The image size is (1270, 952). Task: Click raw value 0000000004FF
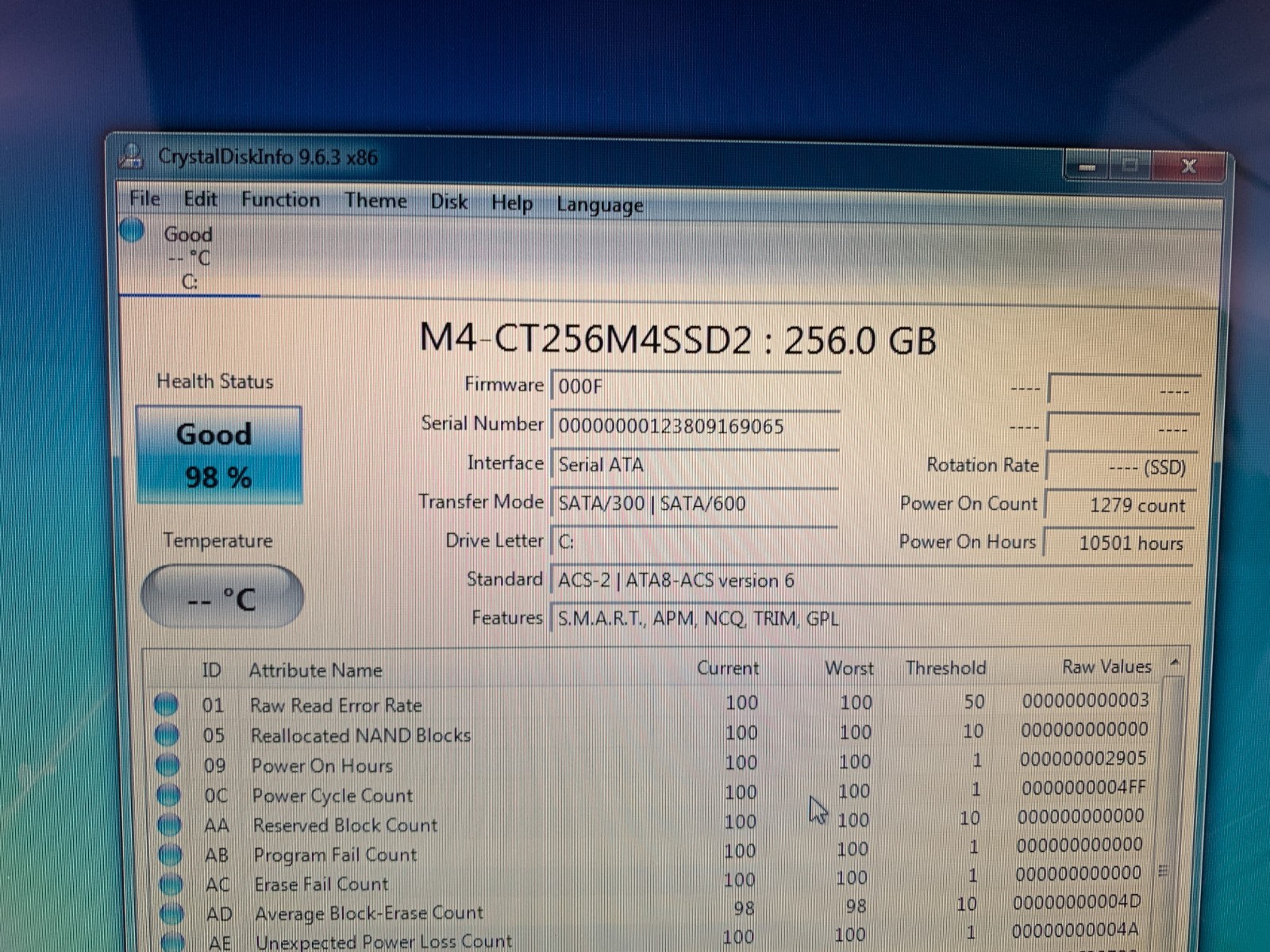1083,788
